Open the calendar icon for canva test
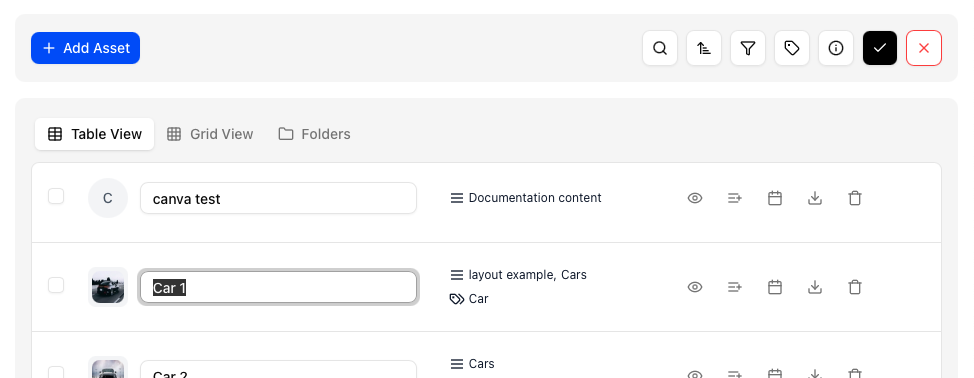Image resolution: width=974 pixels, height=378 pixels. pos(775,198)
